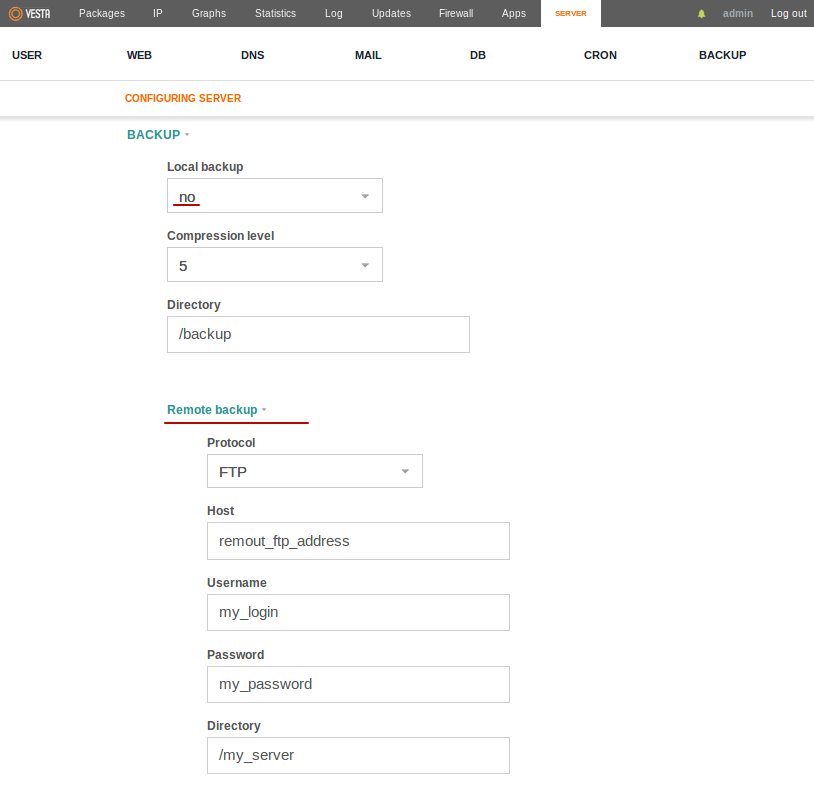The width and height of the screenshot is (814, 786).
Task: Click into the Username field
Action: click(x=358, y=612)
